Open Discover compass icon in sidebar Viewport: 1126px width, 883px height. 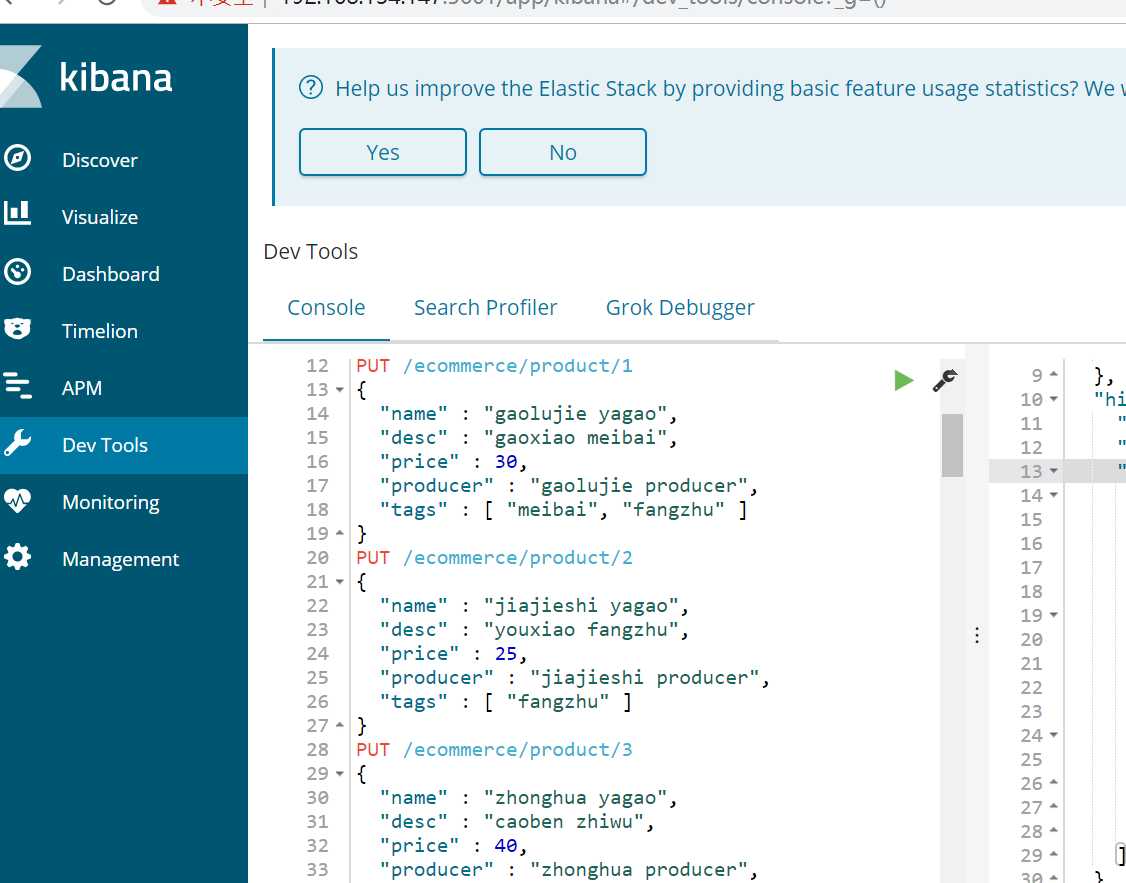tap(17, 158)
